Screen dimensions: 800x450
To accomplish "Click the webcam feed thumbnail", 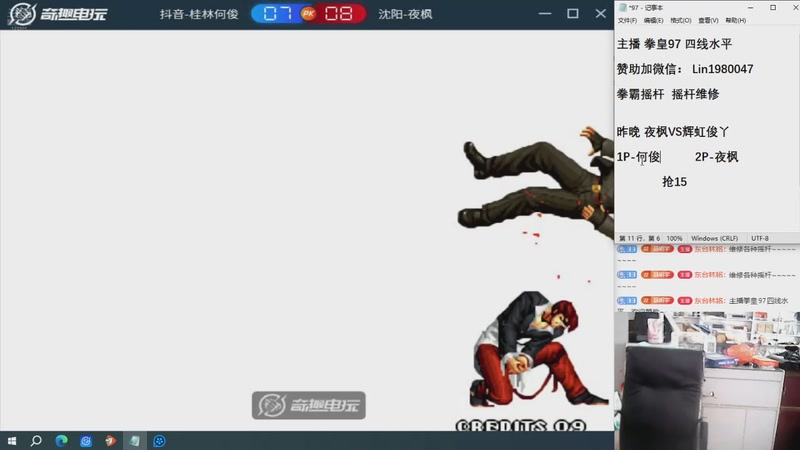I will click(707, 381).
